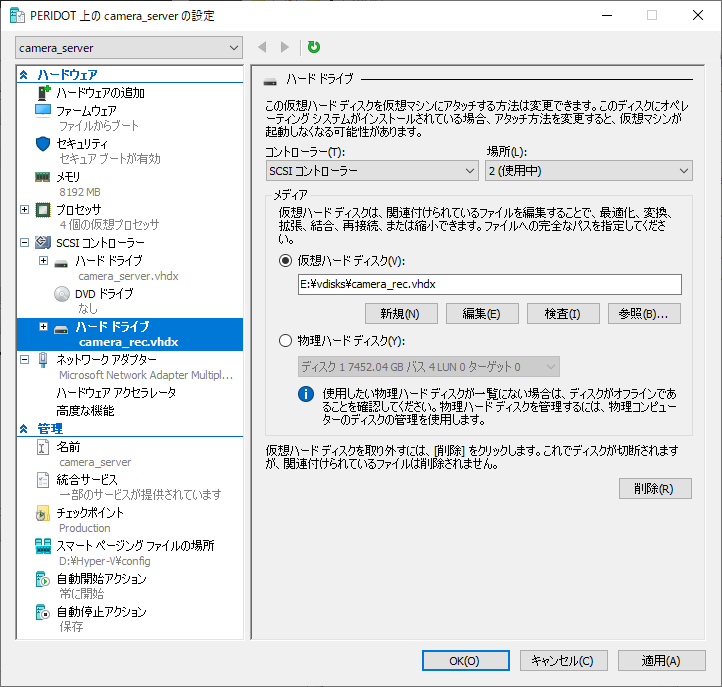Click the 検査(I) button
This screenshot has height=687, width=722.
coord(563,314)
